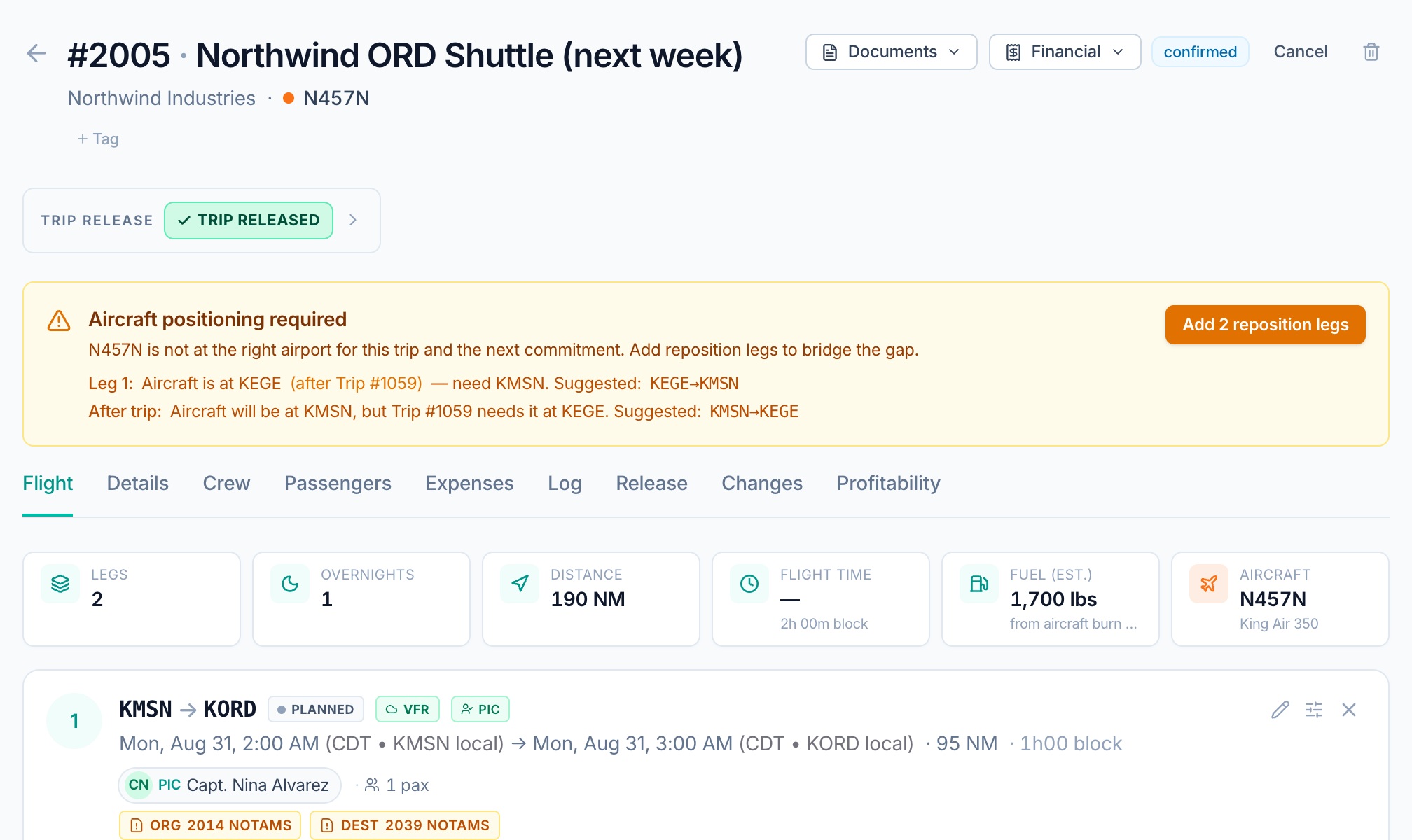Click the confirmed status badge
Image resolution: width=1412 pixels, height=840 pixels.
pyautogui.click(x=1200, y=52)
